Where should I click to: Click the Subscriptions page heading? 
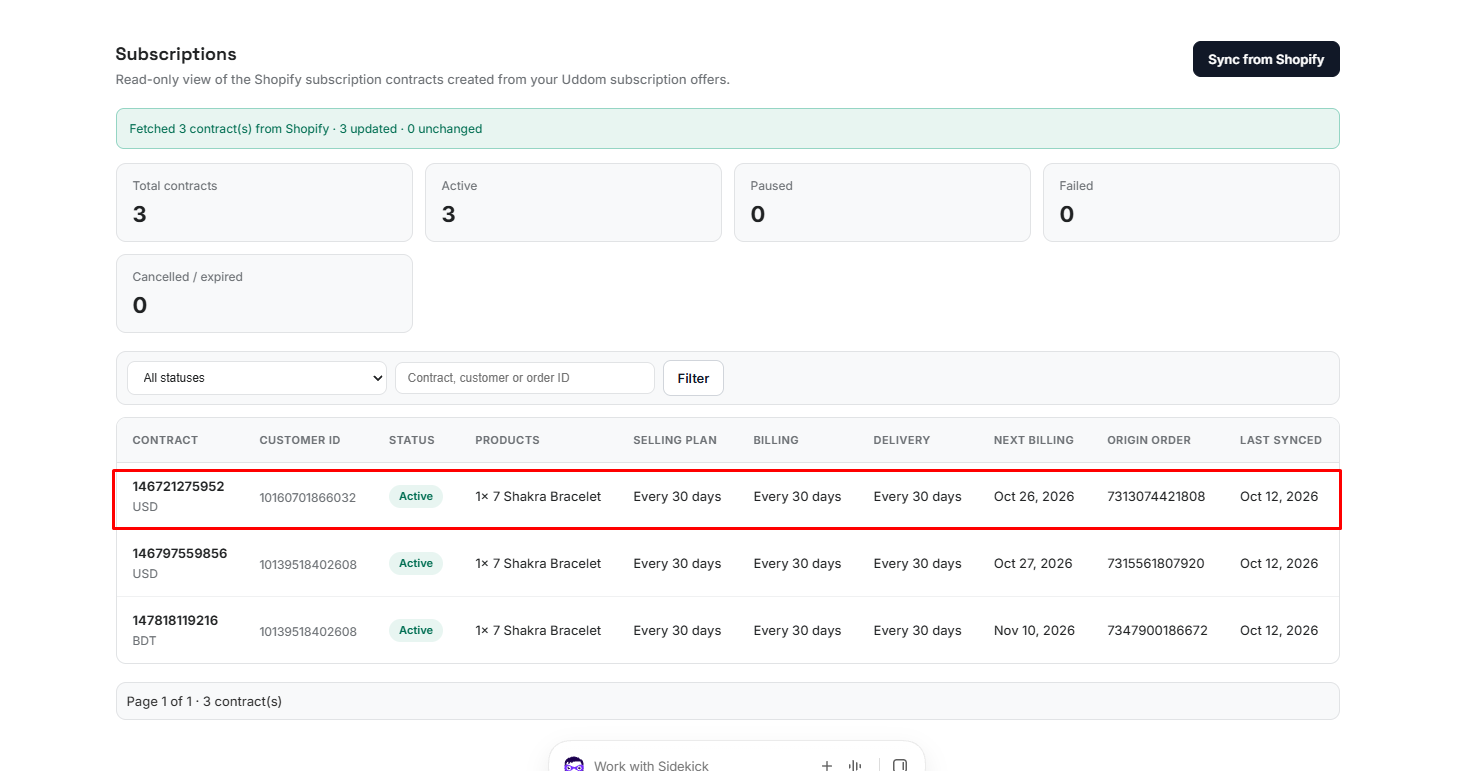[x=176, y=54]
